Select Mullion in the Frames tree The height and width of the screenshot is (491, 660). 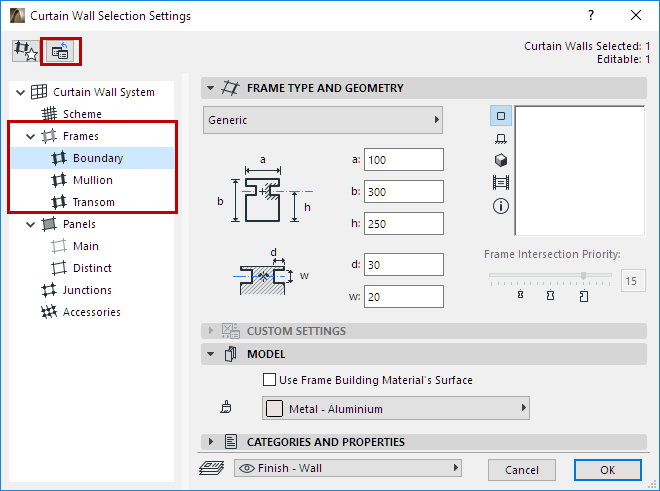pos(92,180)
